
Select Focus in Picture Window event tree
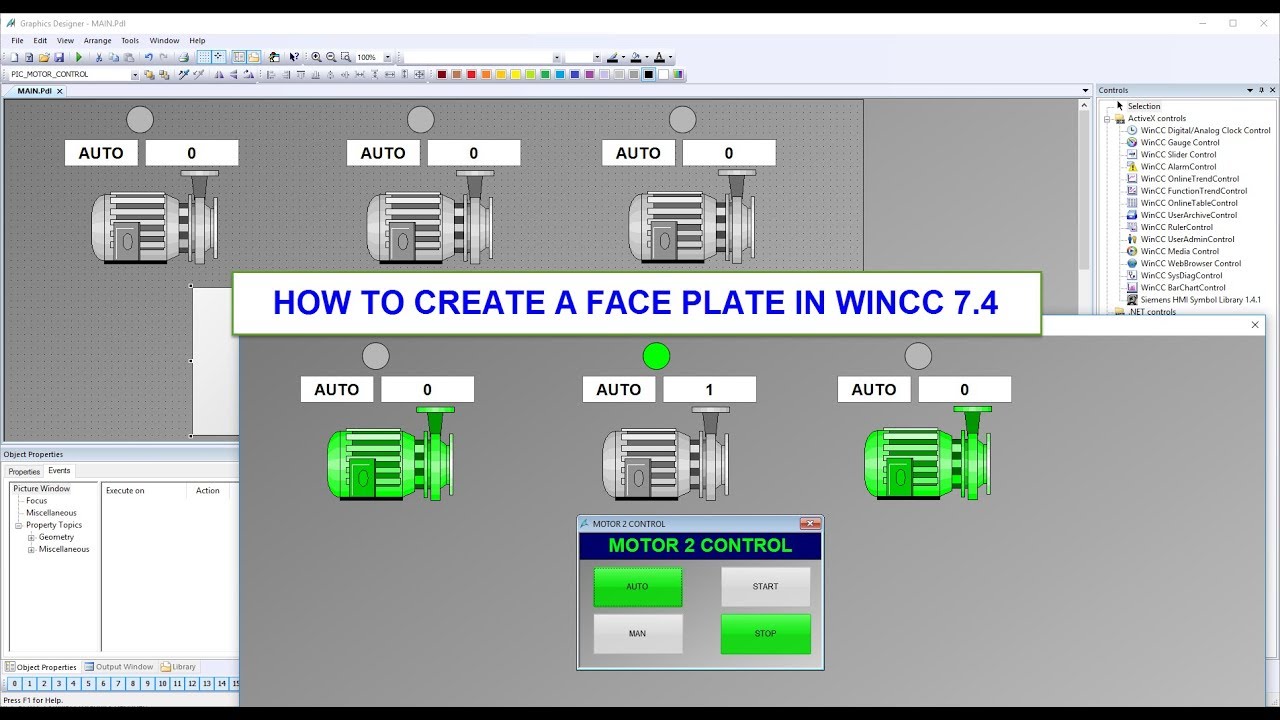(x=36, y=501)
